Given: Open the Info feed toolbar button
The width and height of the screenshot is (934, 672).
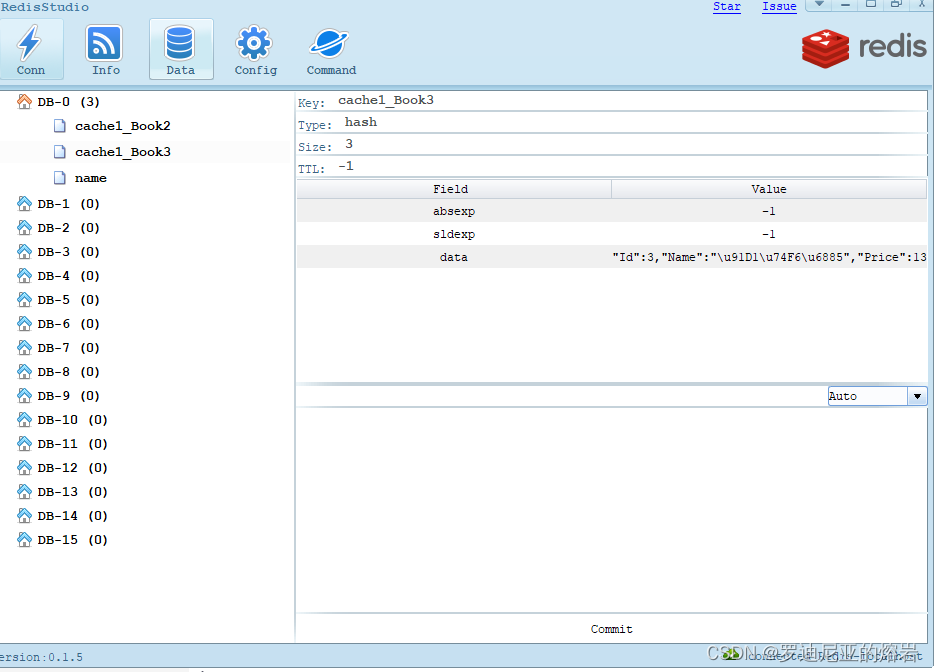Looking at the screenshot, I should (x=105, y=49).
